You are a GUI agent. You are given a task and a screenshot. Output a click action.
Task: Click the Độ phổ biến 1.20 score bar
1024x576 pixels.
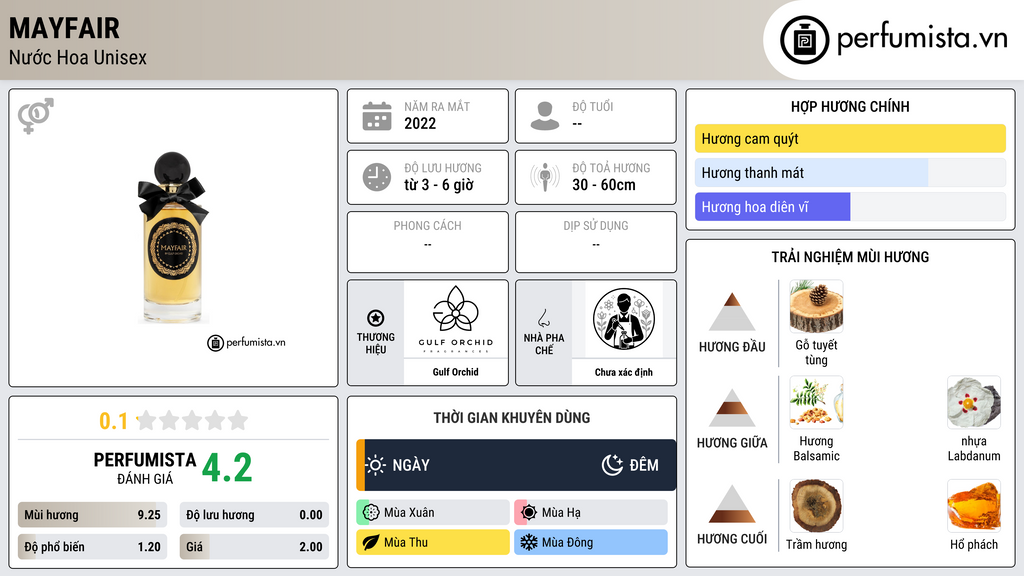(92, 547)
